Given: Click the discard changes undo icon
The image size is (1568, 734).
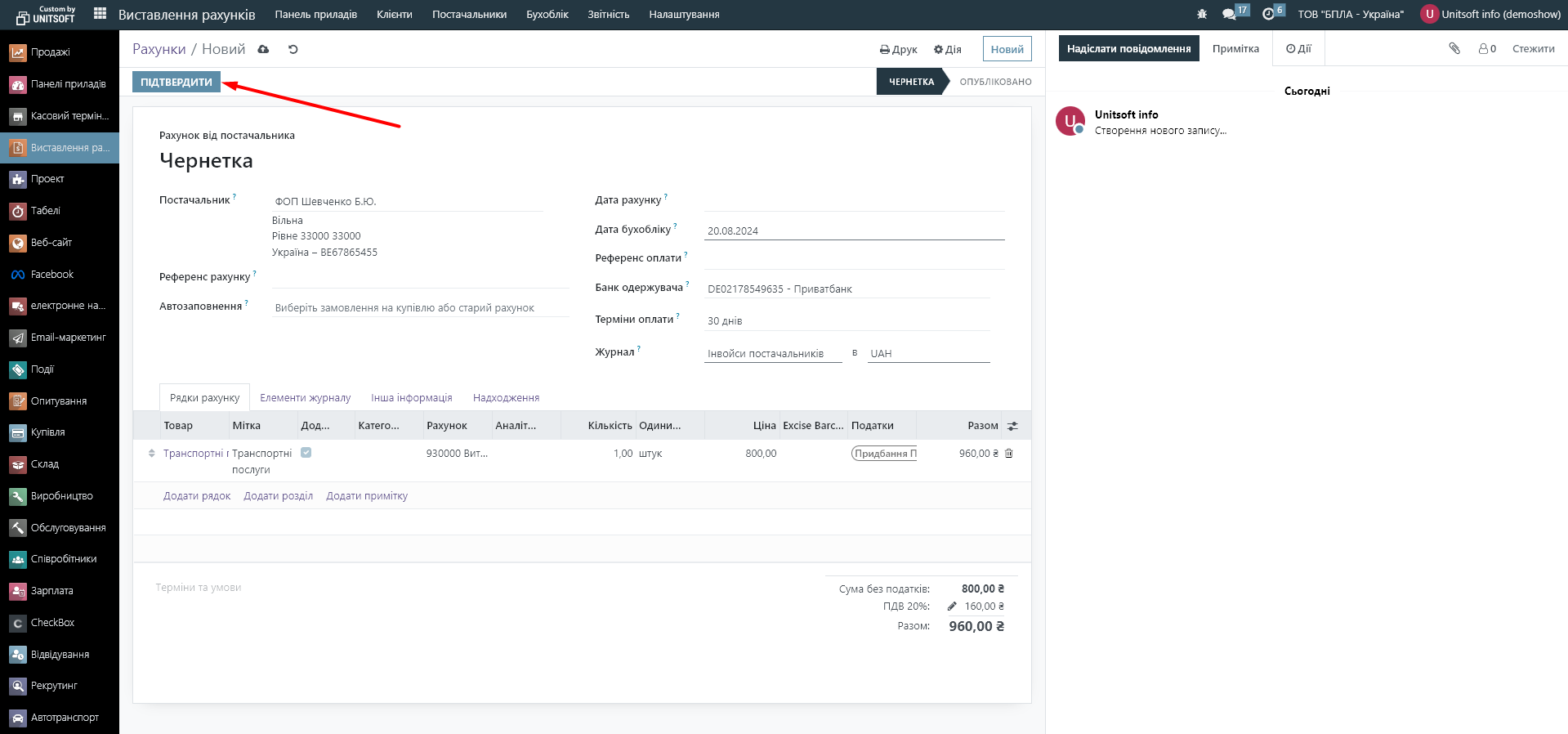Looking at the screenshot, I should (293, 50).
